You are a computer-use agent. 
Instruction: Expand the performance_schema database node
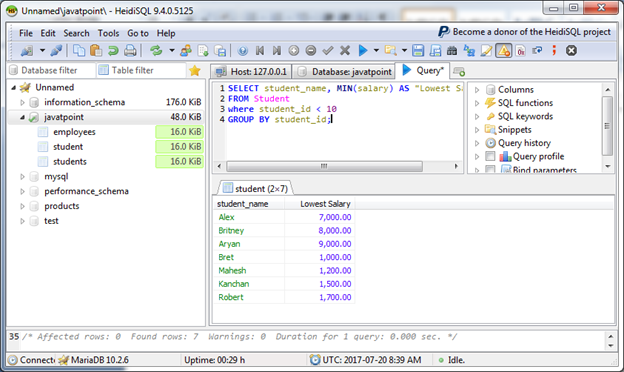(22, 191)
